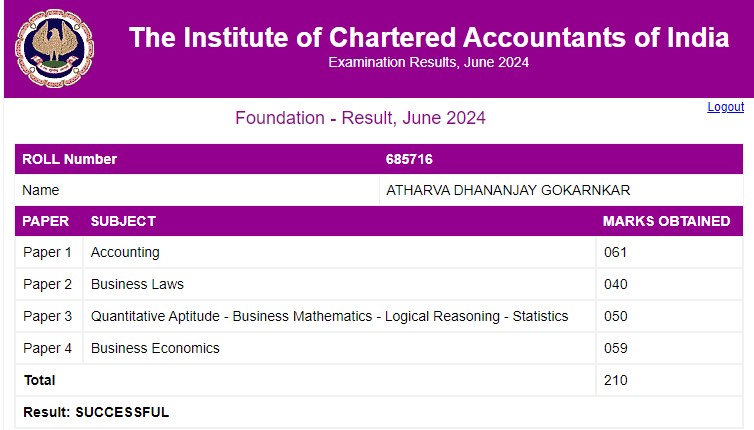The height and width of the screenshot is (430, 754).
Task: Select the Business Economics subject row
Action: pos(155,348)
